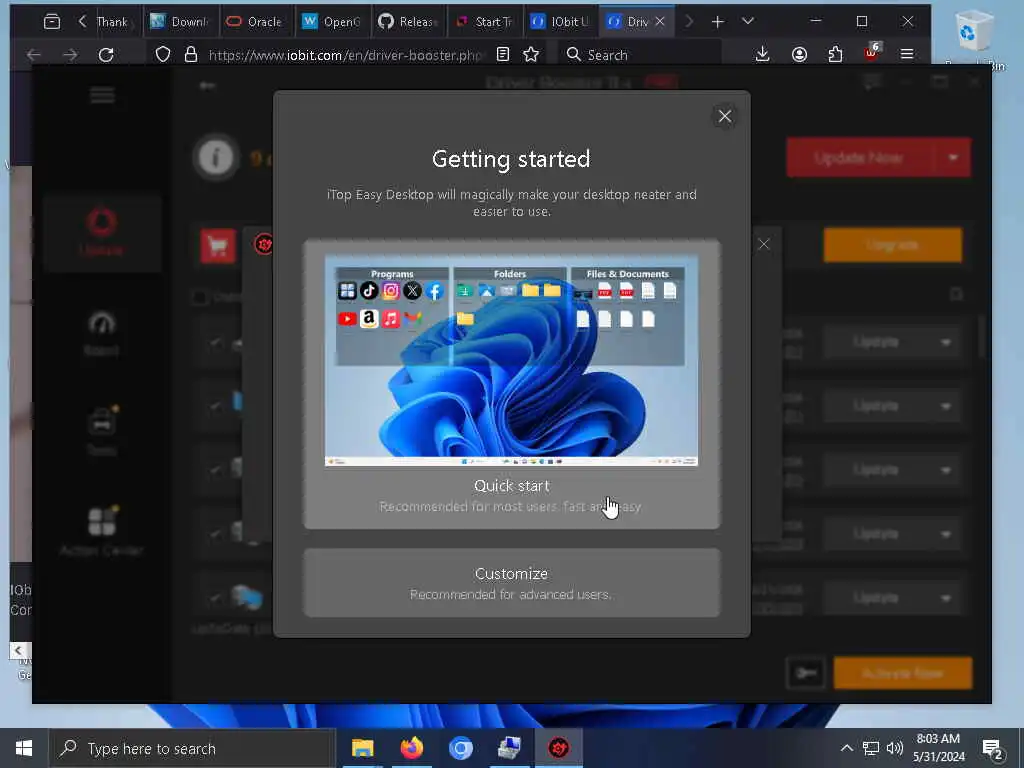Open Action Center in the sidebar
Screen dimensions: 1024x768
(x=102, y=530)
